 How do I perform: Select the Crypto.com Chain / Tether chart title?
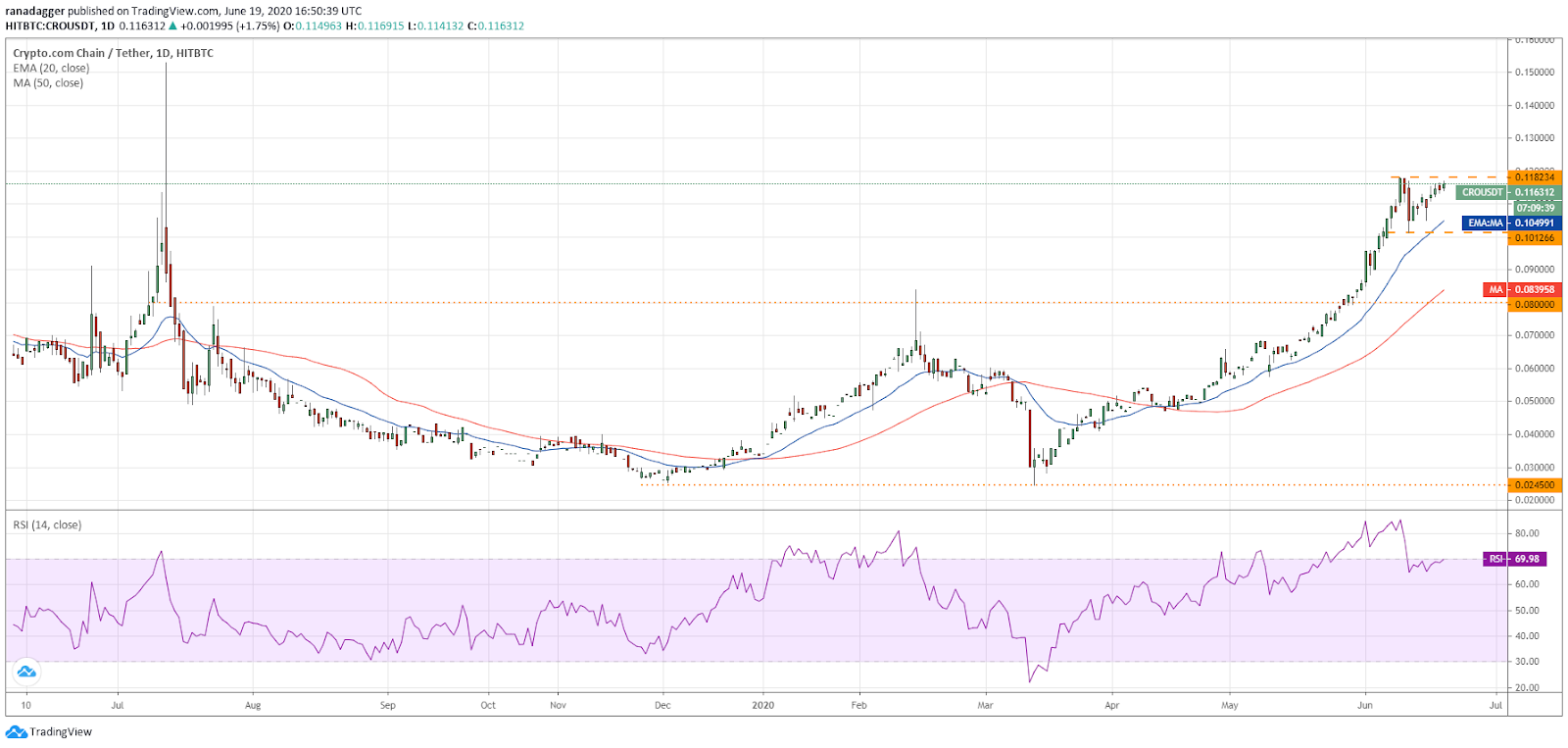(113, 53)
